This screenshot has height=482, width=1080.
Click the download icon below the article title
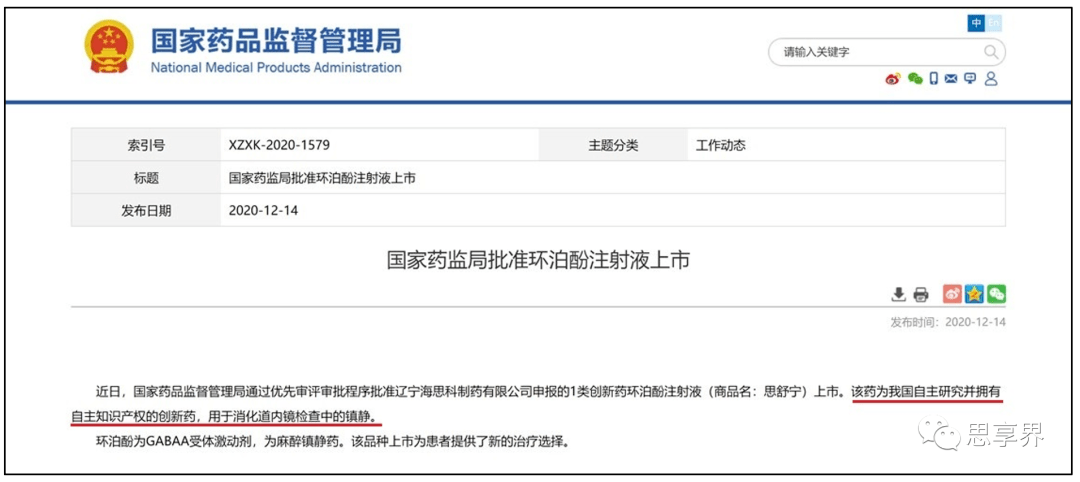pos(898,295)
